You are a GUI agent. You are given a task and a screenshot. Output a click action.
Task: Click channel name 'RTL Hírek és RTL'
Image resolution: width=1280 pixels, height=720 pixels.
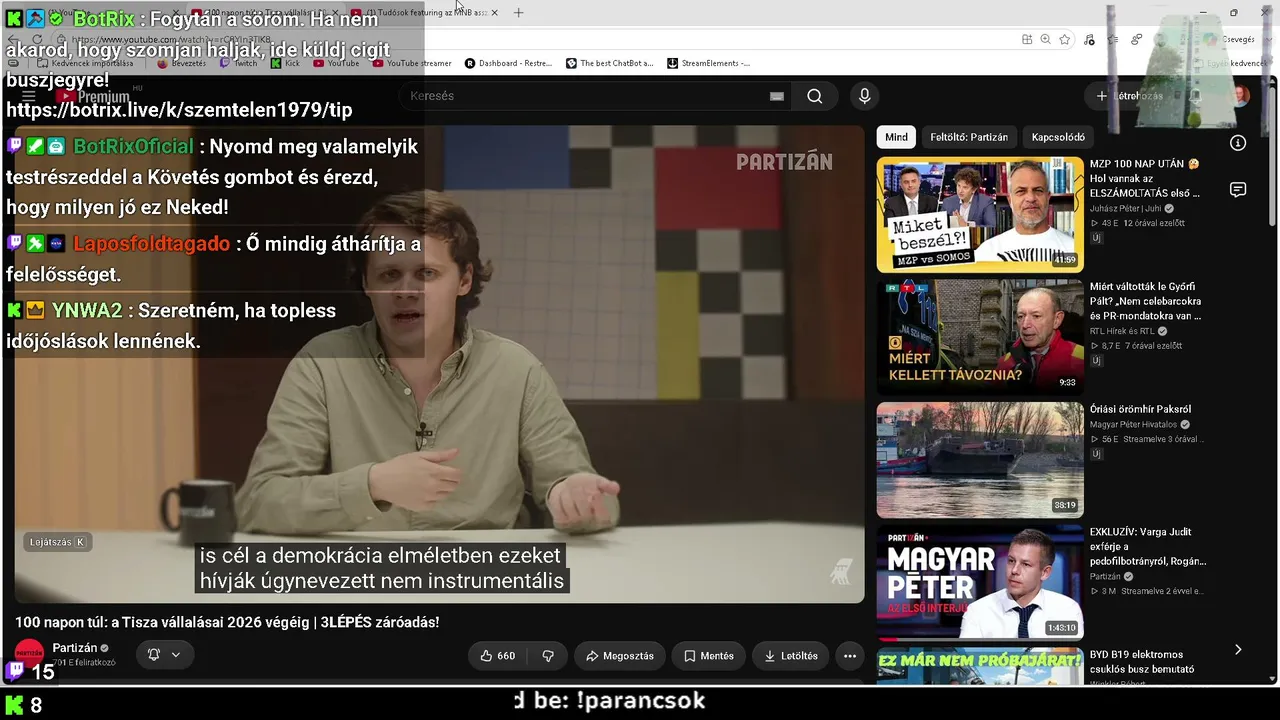[x=1122, y=331]
